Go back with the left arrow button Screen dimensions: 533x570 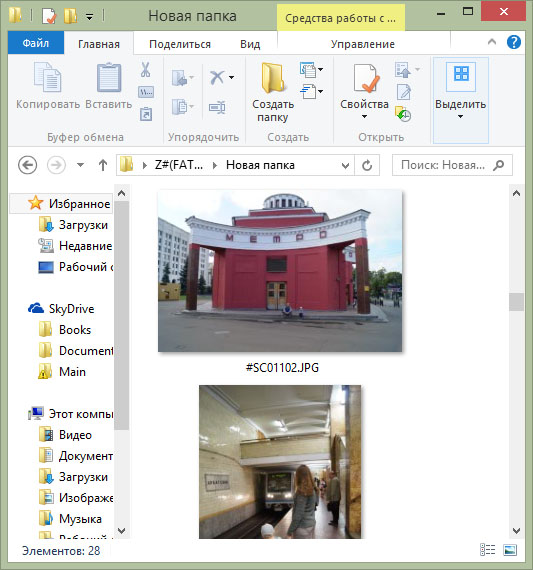28,165
